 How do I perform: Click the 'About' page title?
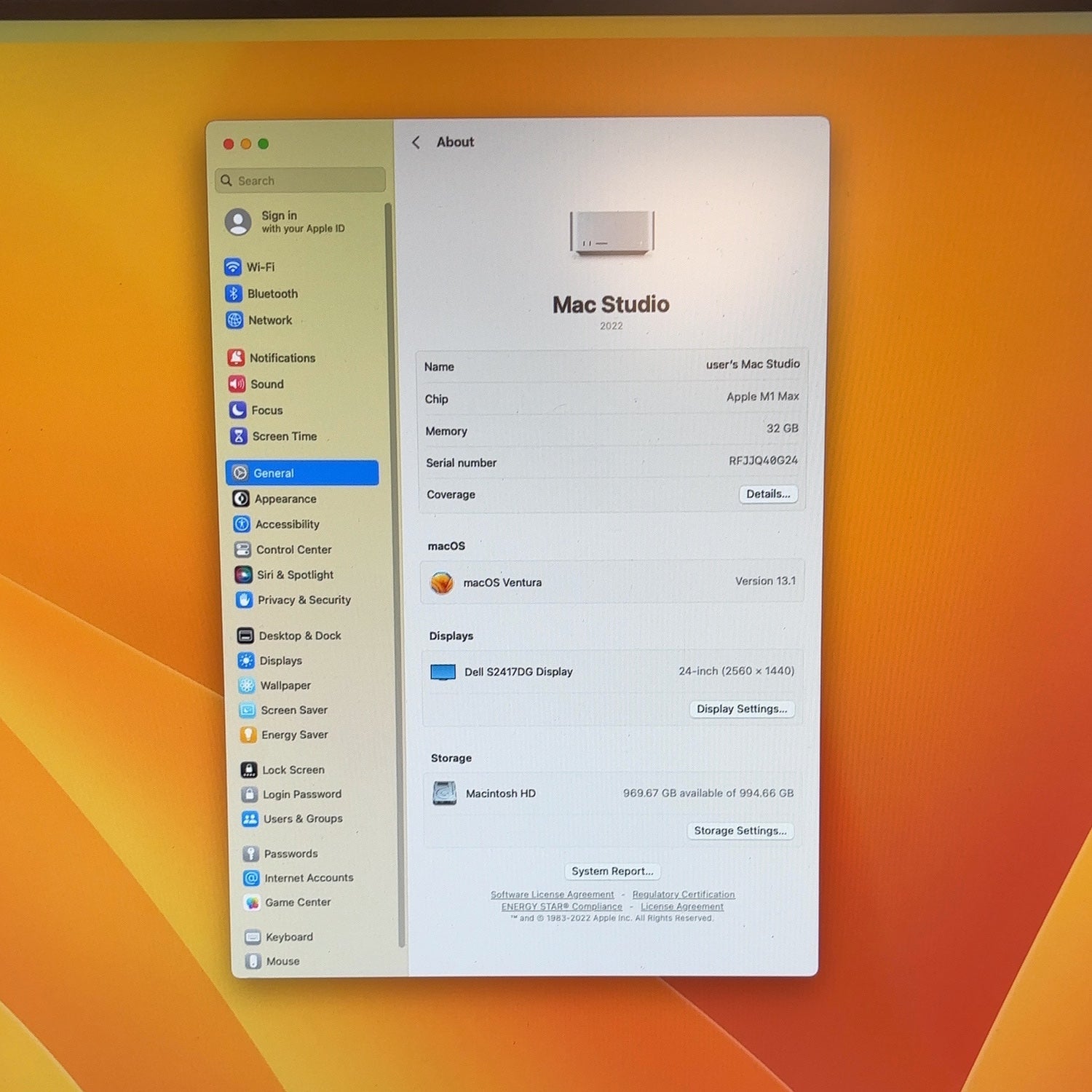coord(456,142)
